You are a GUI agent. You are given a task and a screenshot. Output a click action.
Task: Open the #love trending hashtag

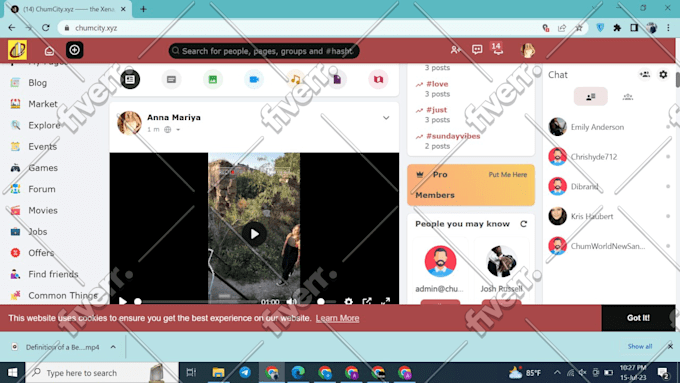click(437, 84)
